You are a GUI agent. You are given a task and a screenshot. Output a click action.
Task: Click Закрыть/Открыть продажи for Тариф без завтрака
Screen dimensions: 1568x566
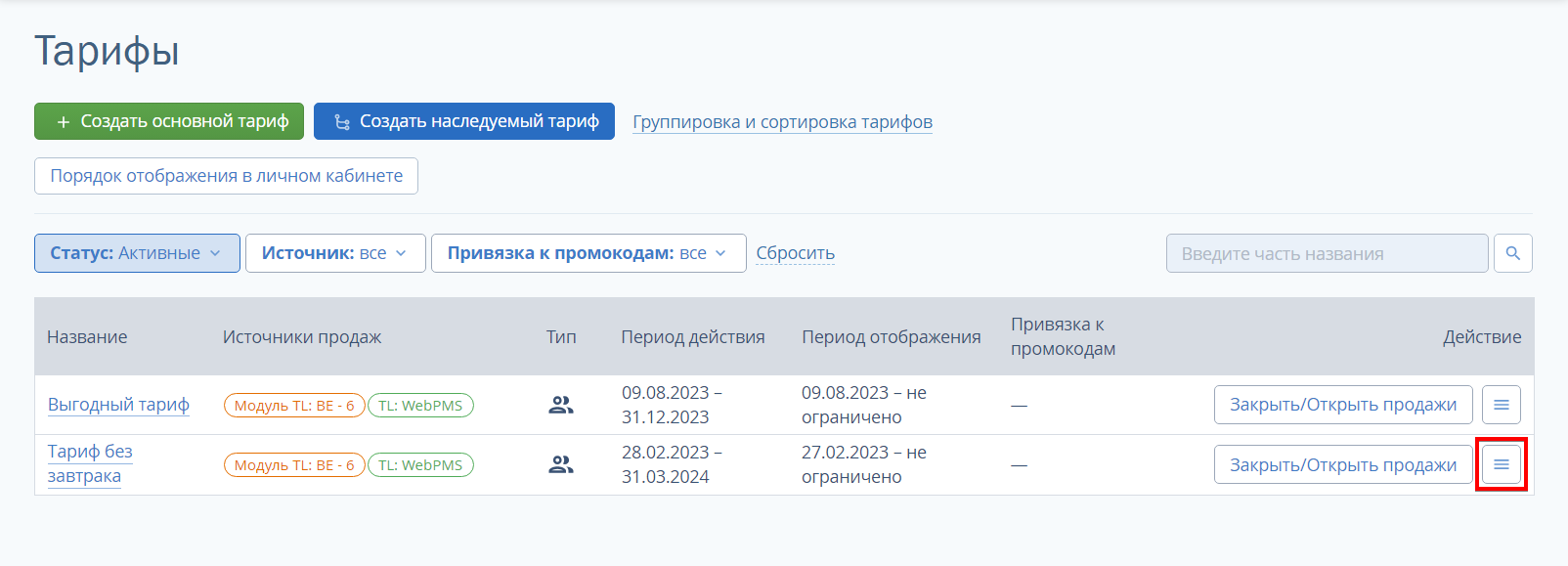point(1343,464)
